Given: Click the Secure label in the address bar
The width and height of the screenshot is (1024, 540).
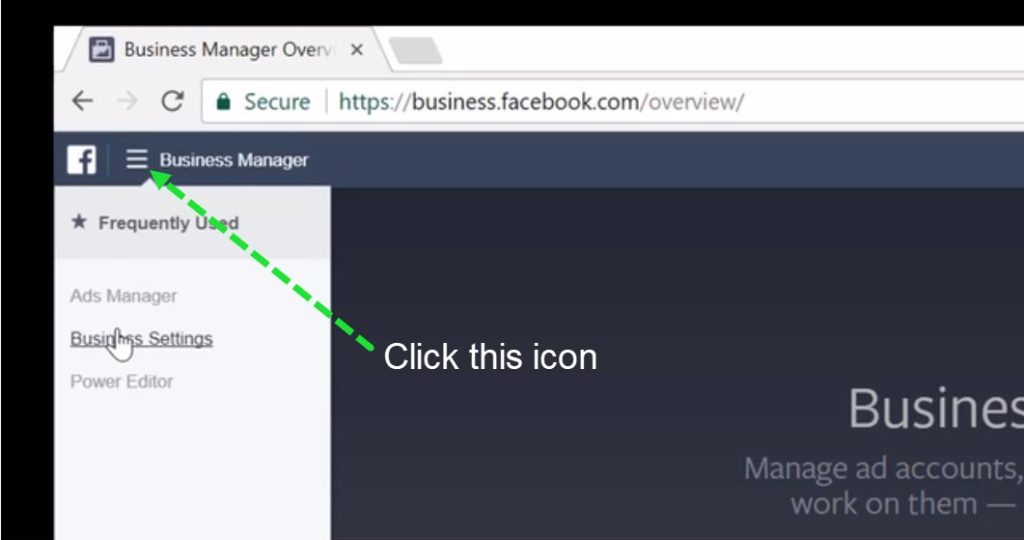Looking at the screenshot, I should (277, 102).
